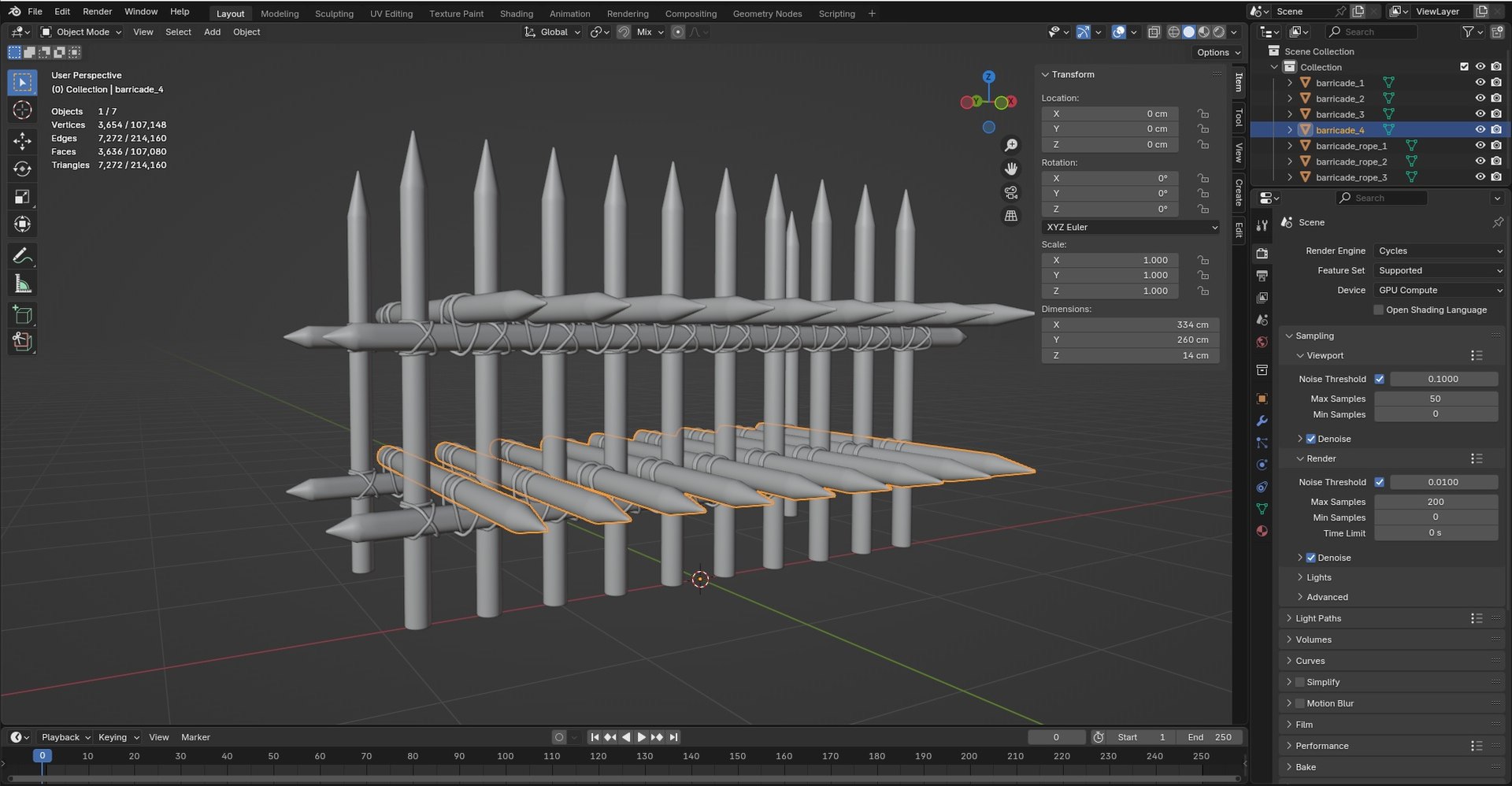1512x786 pixels.
Task: Uncheck Render Denoise checkbox
Action: coord(1310,558)
